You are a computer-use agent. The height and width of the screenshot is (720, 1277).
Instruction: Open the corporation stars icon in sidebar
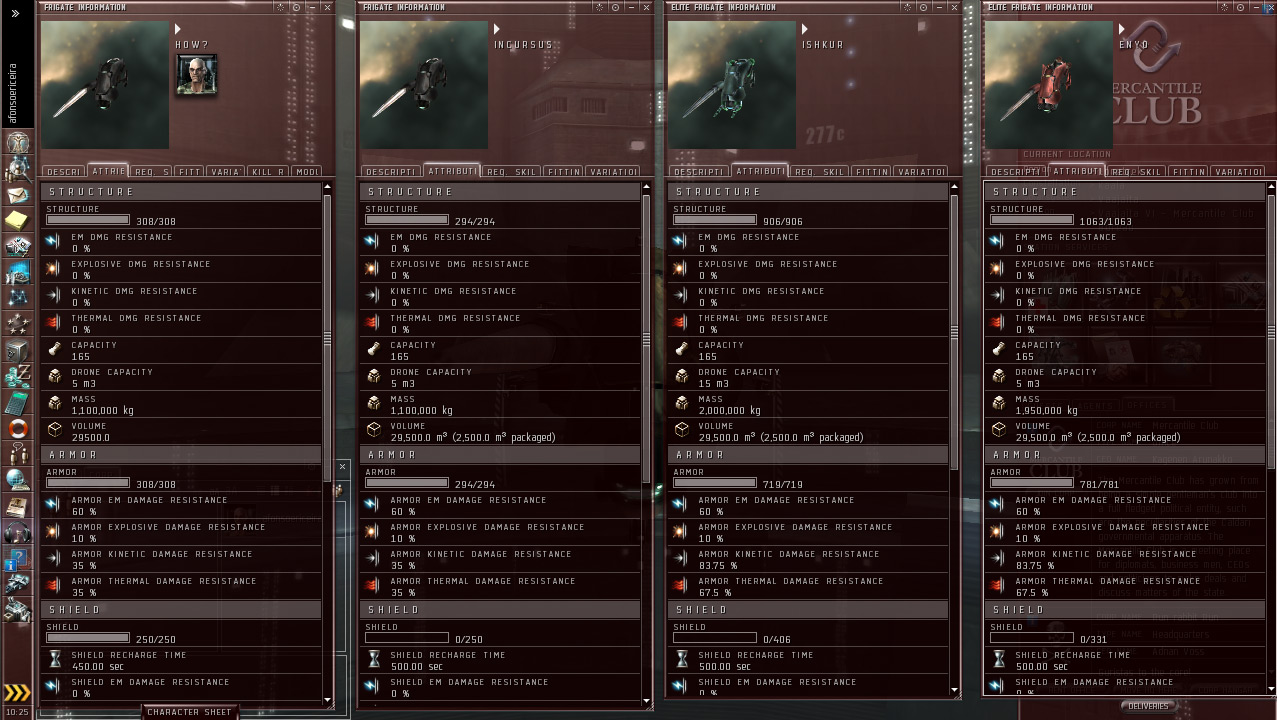(17, 324)
